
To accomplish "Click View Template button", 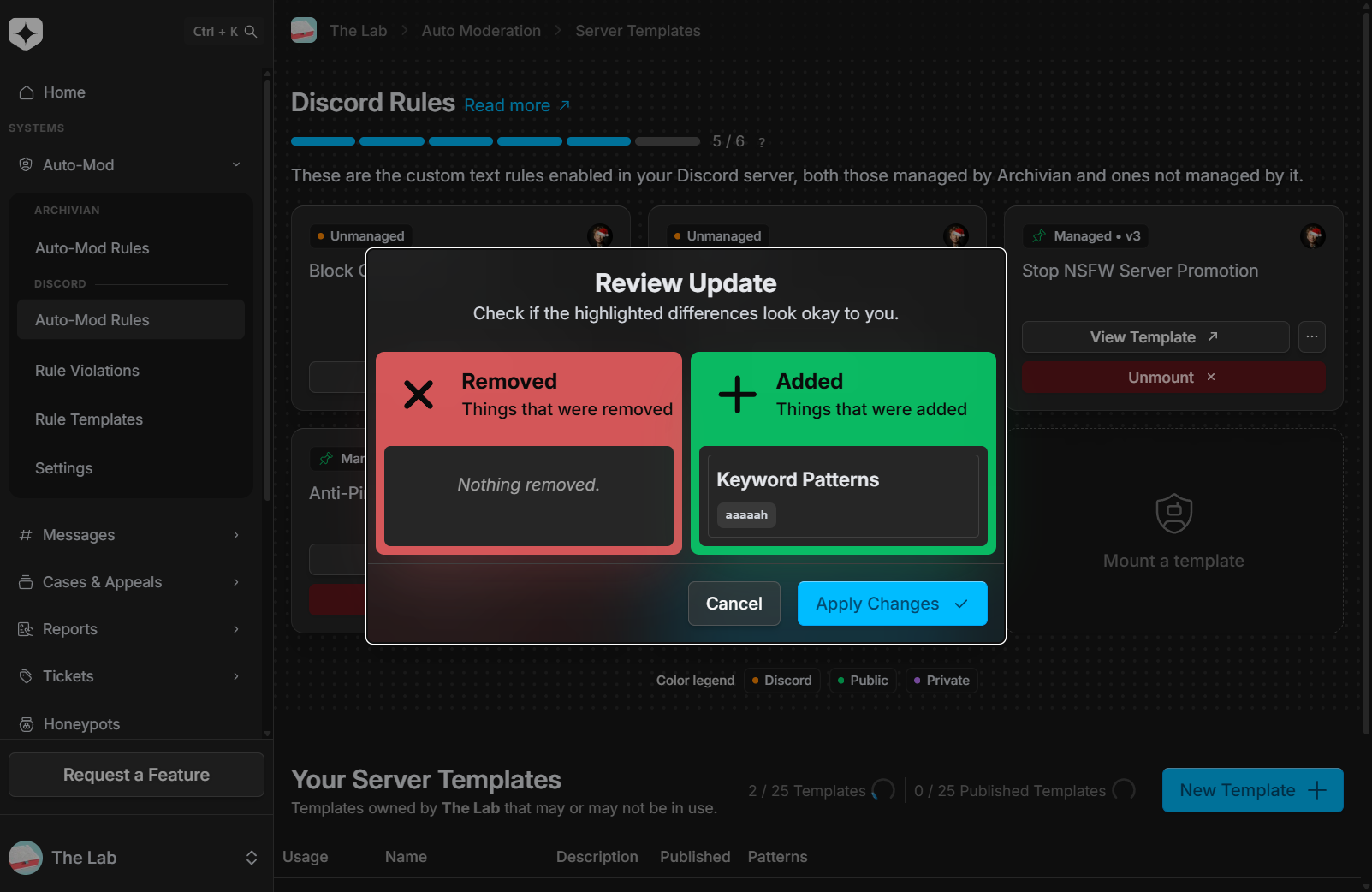I will tap(1155, 337).
